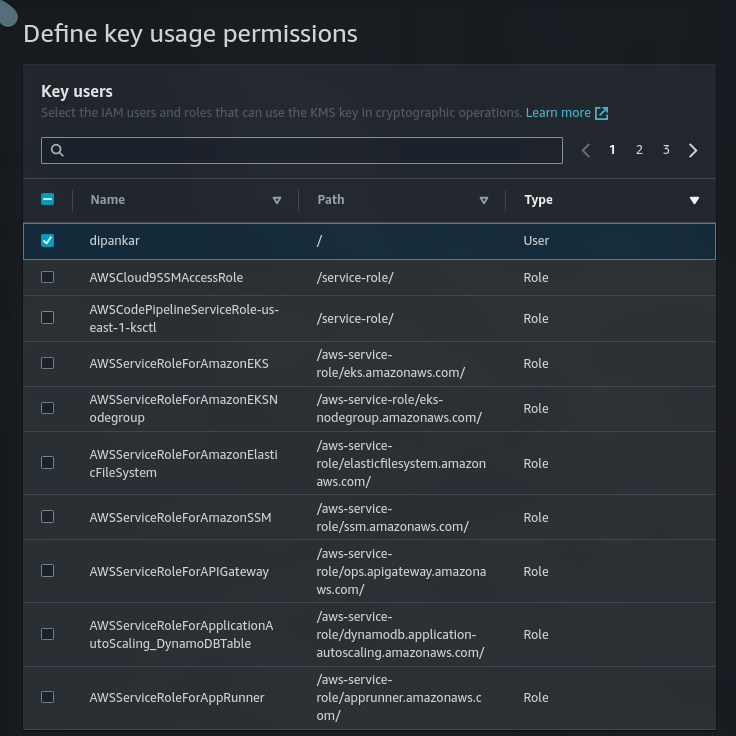Check the AWSServiceRoleForAmazonEKSNodegroup checkbox
Viewport: 736px width, 736px height.
pos(47,408)
